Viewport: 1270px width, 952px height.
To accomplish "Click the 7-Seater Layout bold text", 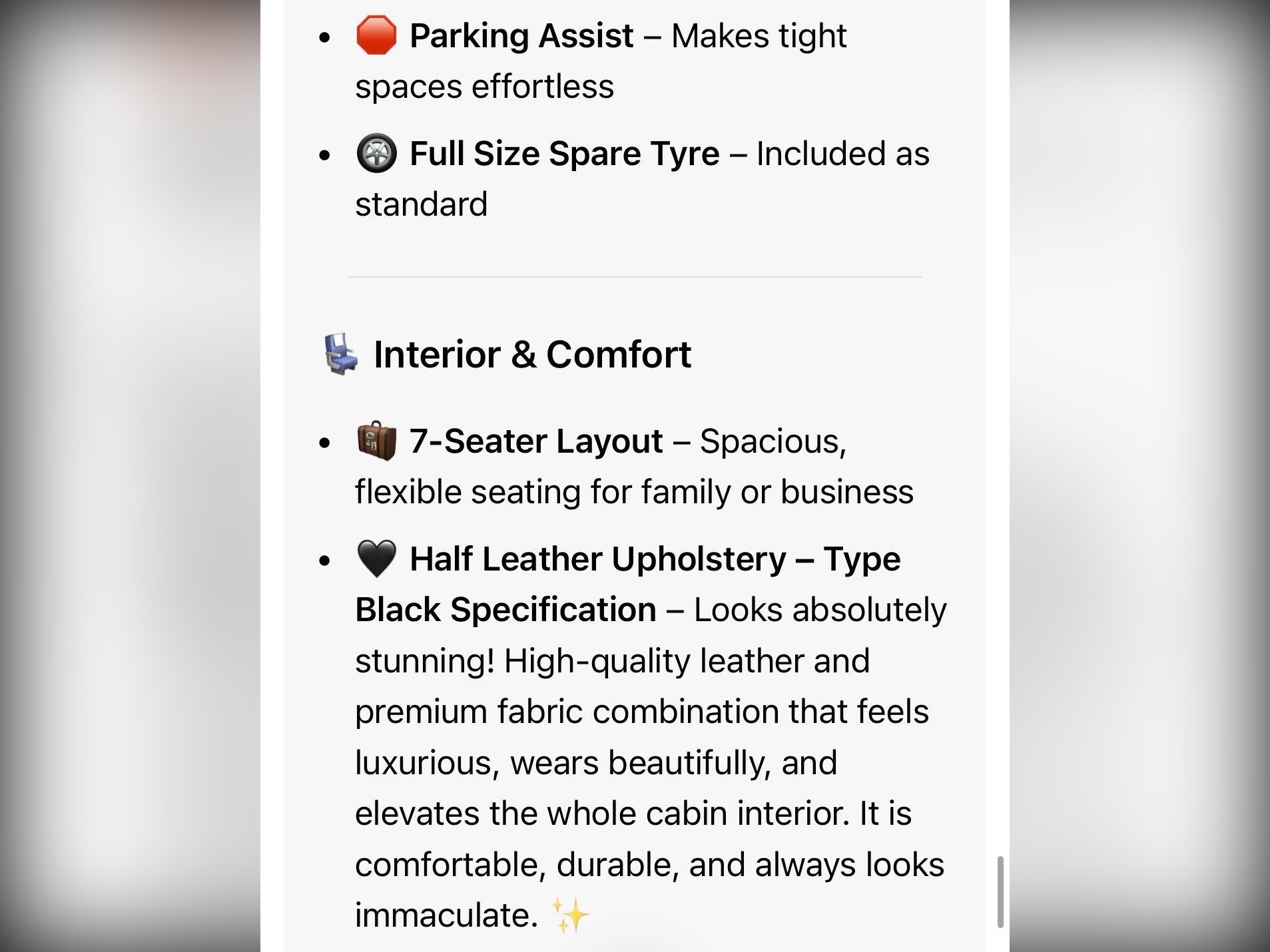I will coord(535,441).
